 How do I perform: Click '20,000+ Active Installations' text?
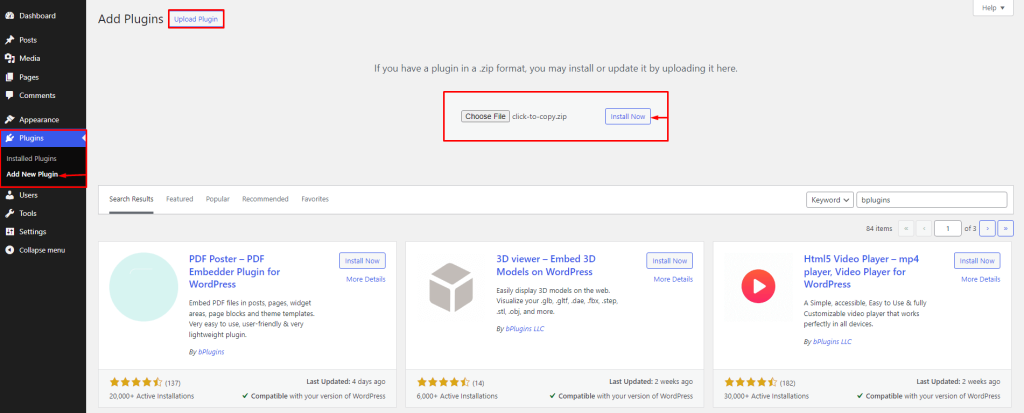point(152,396)
